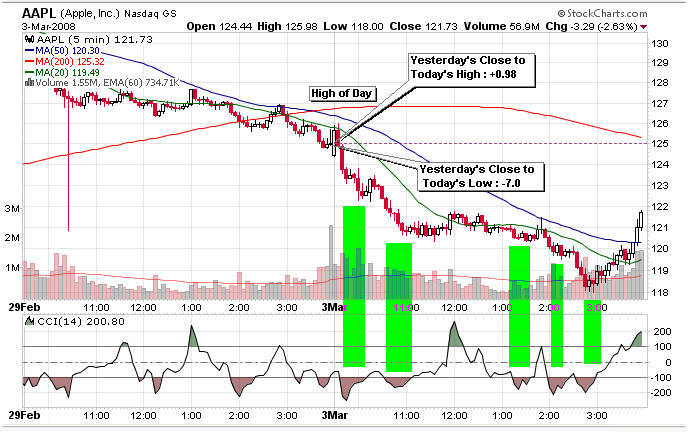Click the 122 price axis label
Image resolution: width=688 pixels, height=432 pixels.
tap(660, 207)
